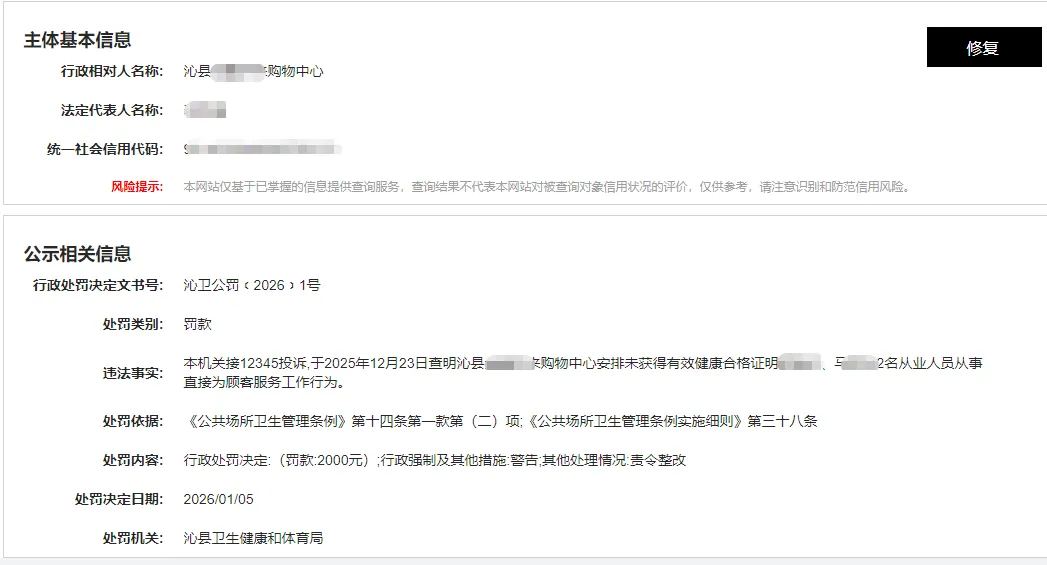
Task: Click the 行政处罚决定文书号 label
Action: click(97, 285)
